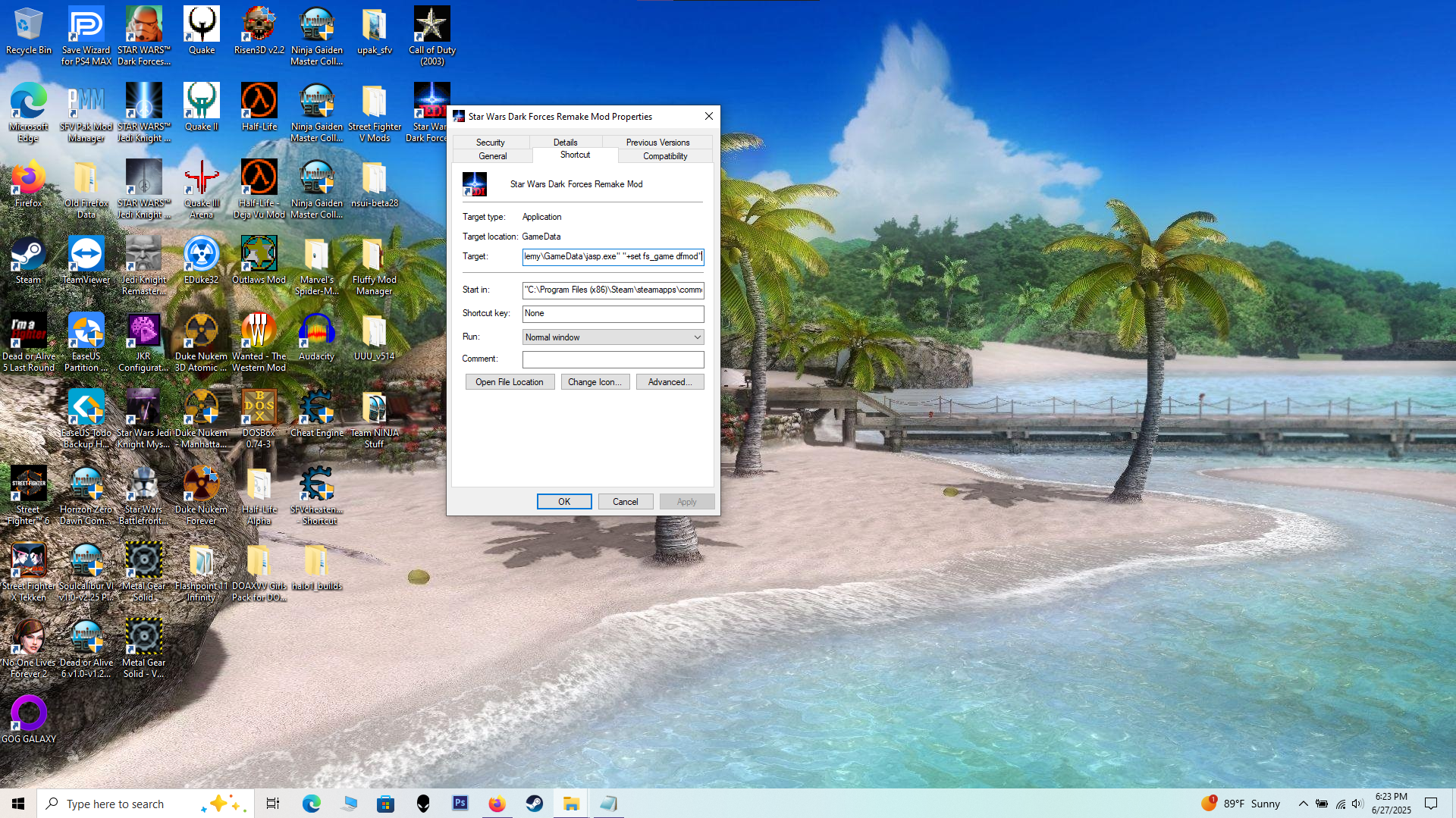Select the Call of Duty (2003) icon
1456x818 pixels.
tap(432, 36)
